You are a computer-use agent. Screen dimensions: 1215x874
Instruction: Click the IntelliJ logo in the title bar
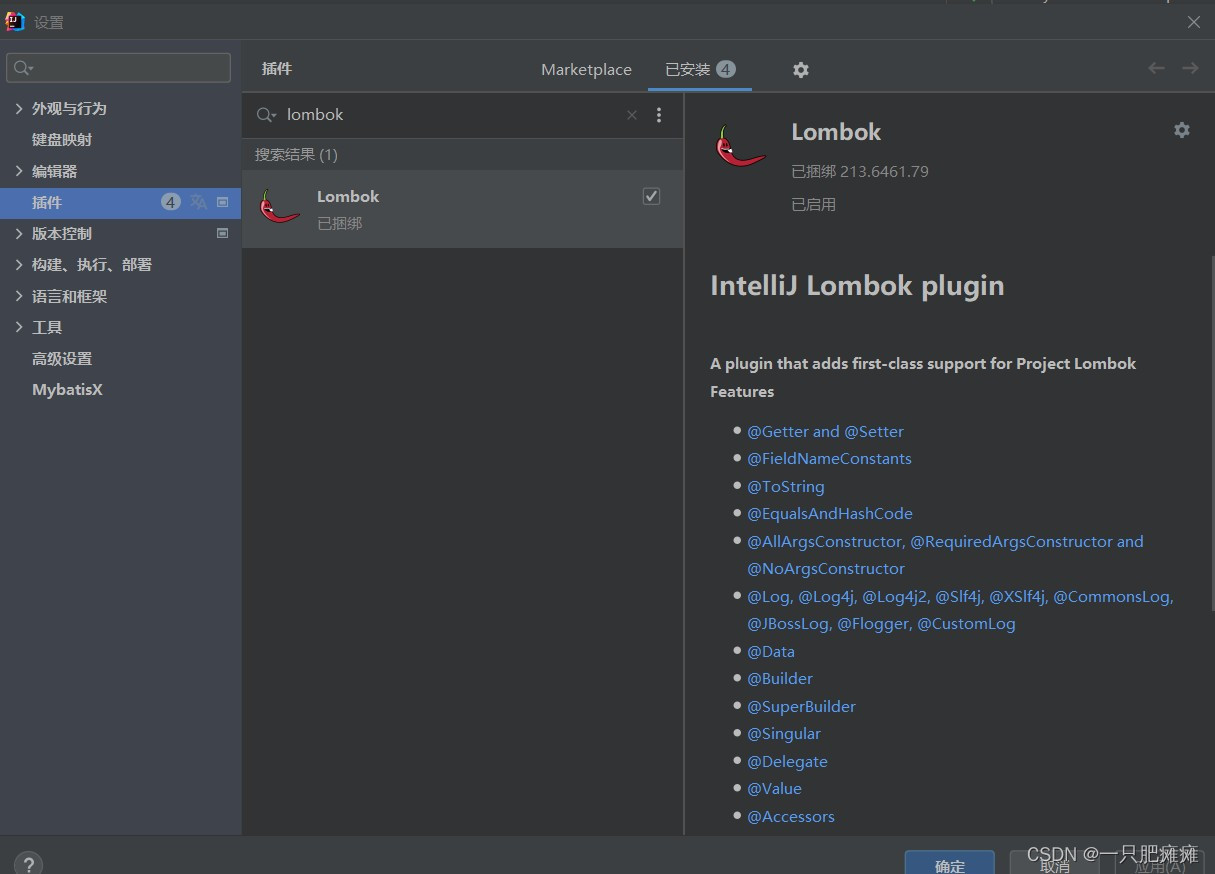point(14,21)
